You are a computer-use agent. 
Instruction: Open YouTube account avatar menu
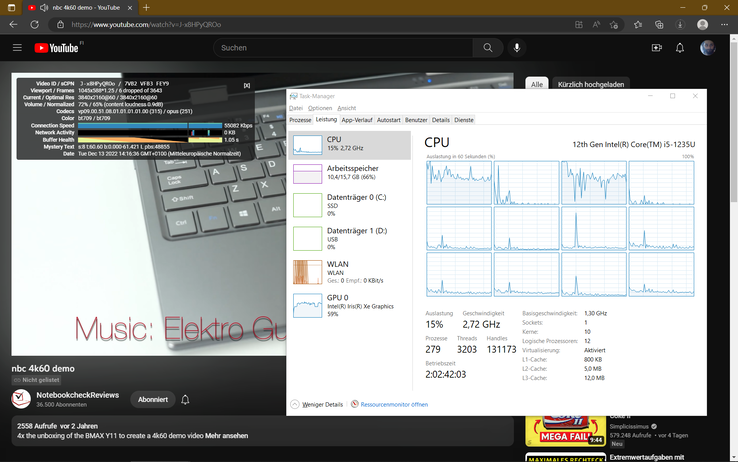point(707,48)
